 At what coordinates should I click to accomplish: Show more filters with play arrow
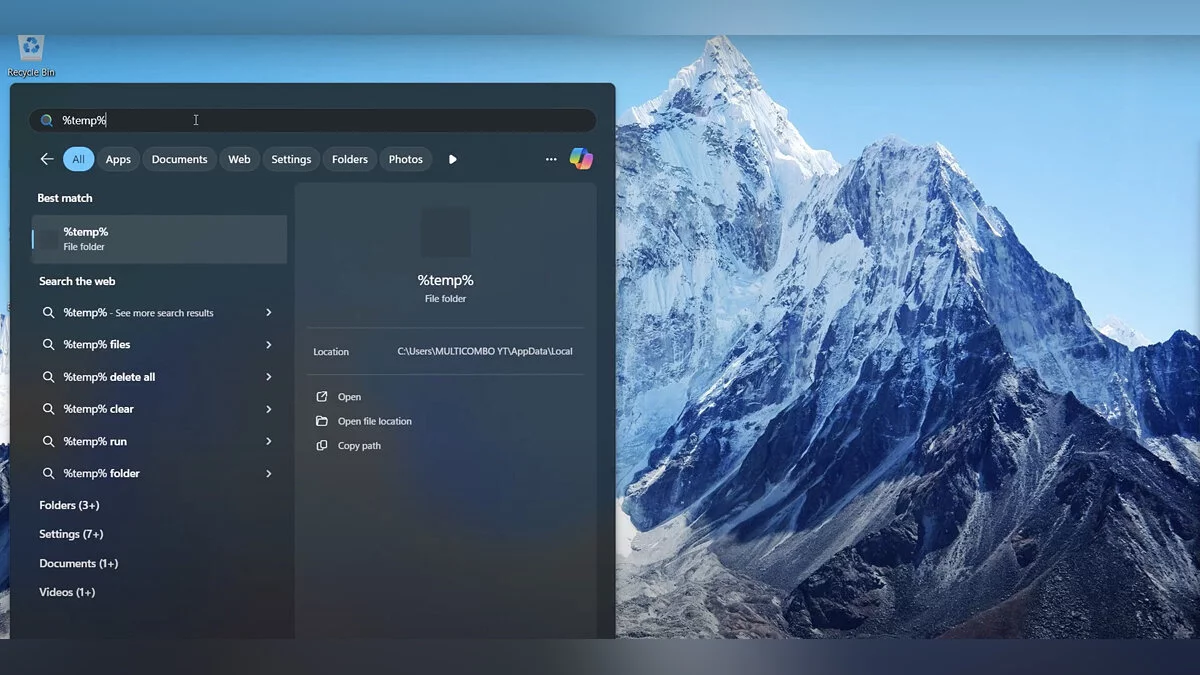452,159
